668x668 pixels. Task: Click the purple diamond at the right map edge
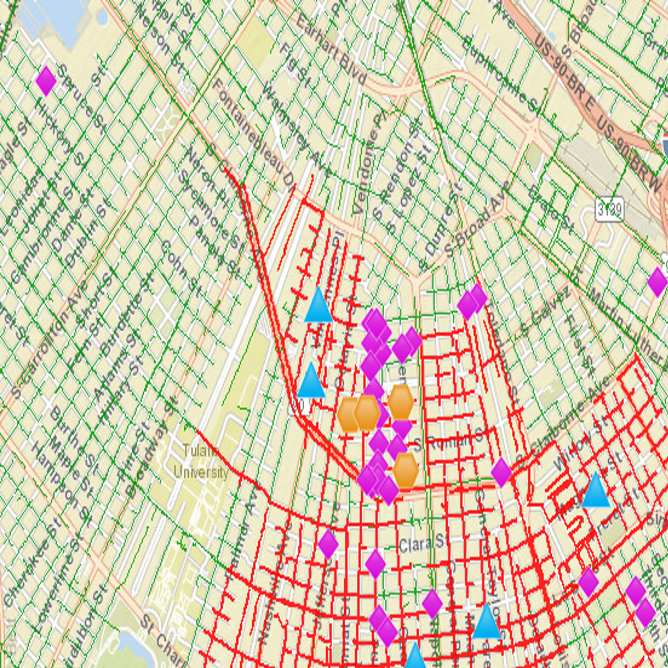coord(658,282)
